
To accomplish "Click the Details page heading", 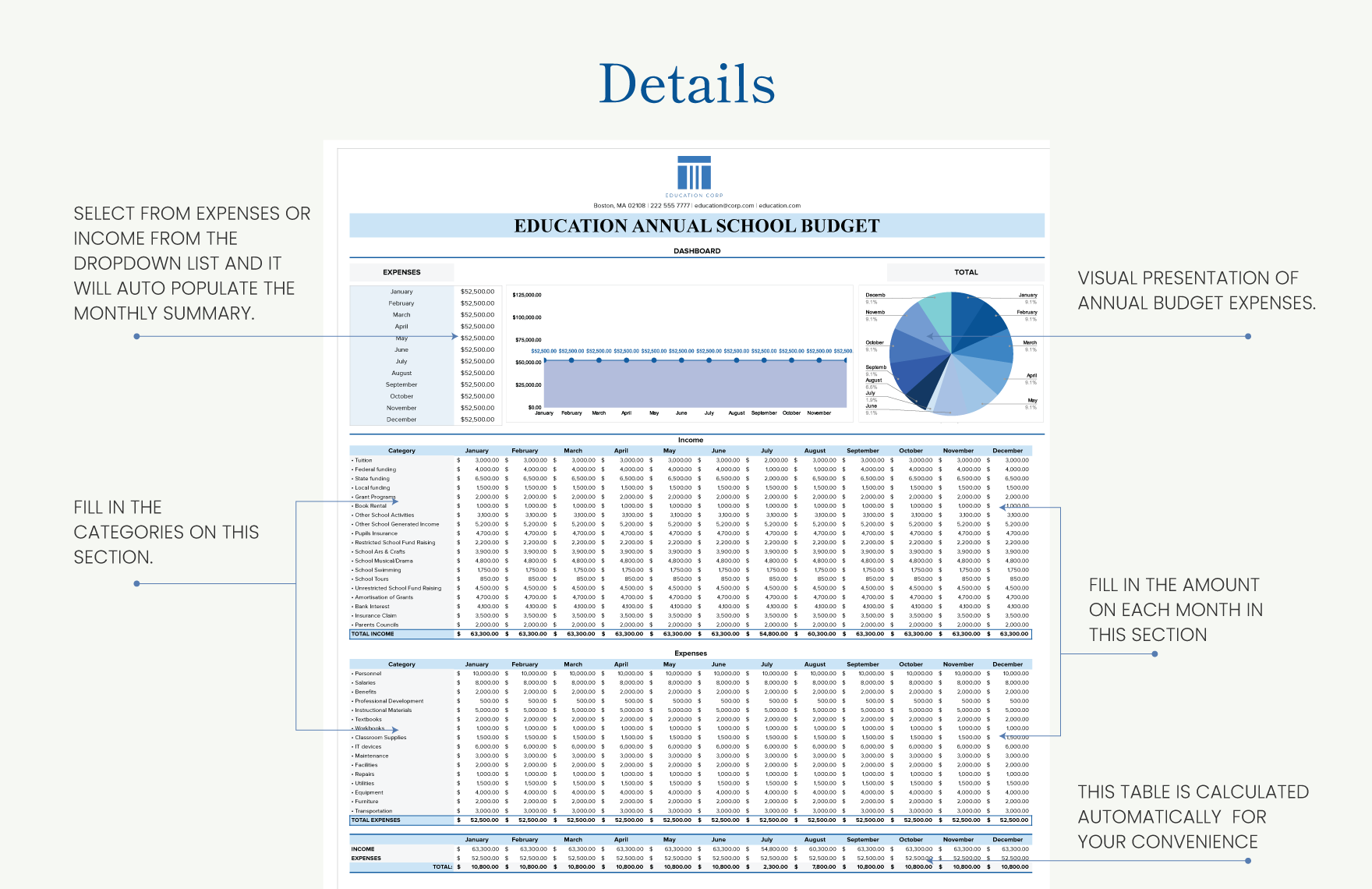I will point(687,83).
